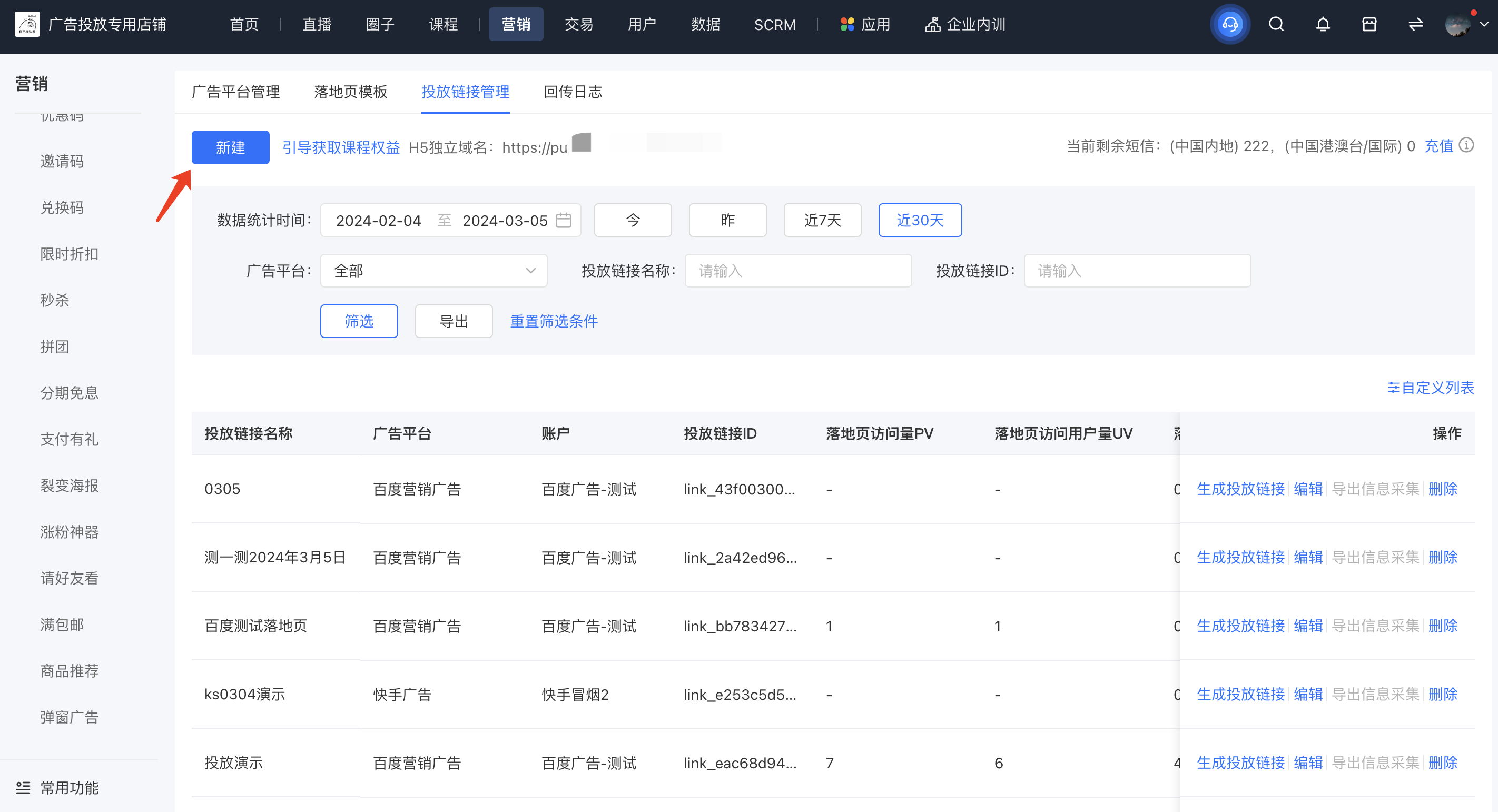Viewport: 1498px width, 812px height.
Task: Open 弹窗广告 in the sidebar
Action: (69, 718)
